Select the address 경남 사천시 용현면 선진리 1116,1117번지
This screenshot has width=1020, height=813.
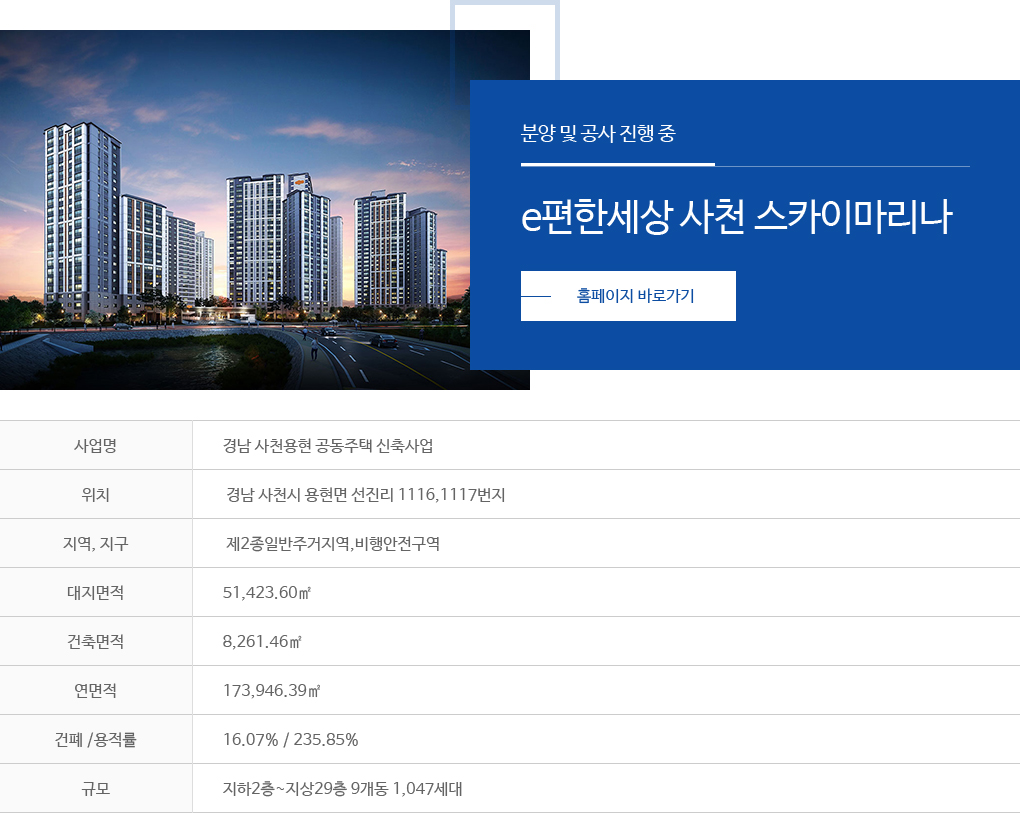tap(366, 495)
